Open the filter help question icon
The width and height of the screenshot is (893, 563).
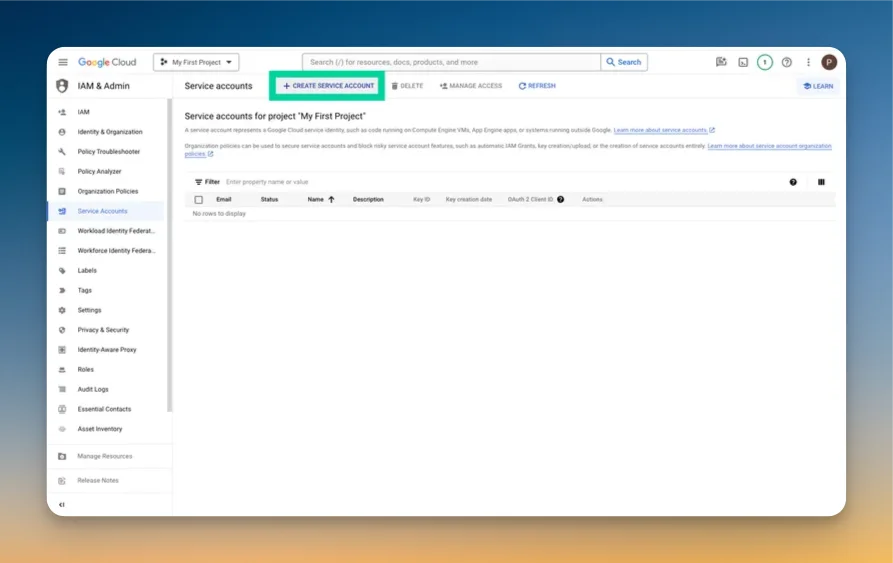793,182
